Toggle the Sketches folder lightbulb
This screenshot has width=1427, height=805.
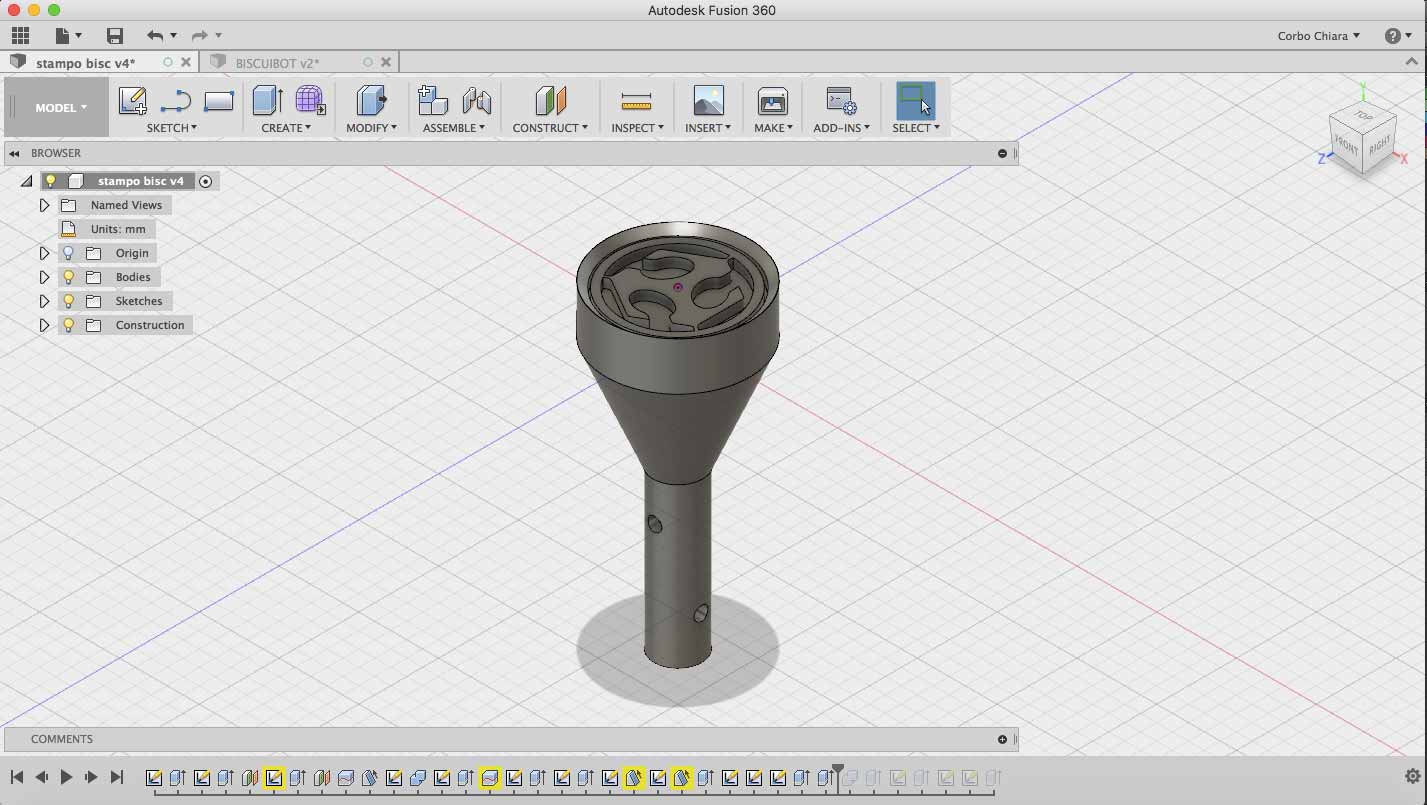pyautogui.click(x=68, y=301)
